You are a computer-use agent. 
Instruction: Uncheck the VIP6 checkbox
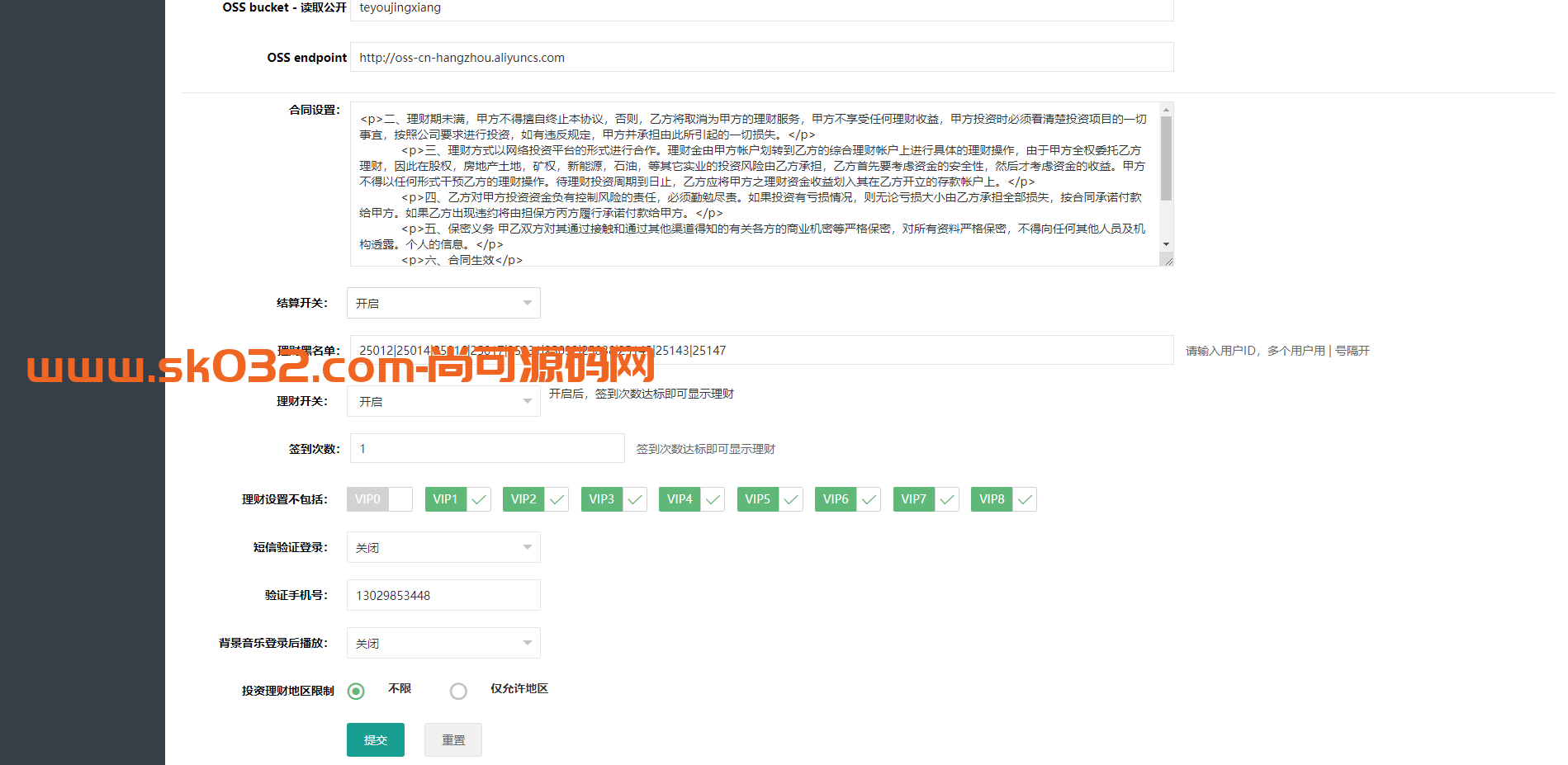coord(848,499)
